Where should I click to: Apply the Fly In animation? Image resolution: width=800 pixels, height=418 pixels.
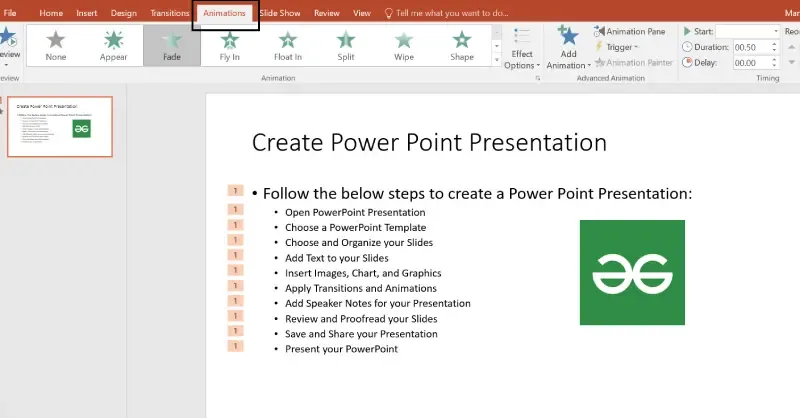click(230, 45)
